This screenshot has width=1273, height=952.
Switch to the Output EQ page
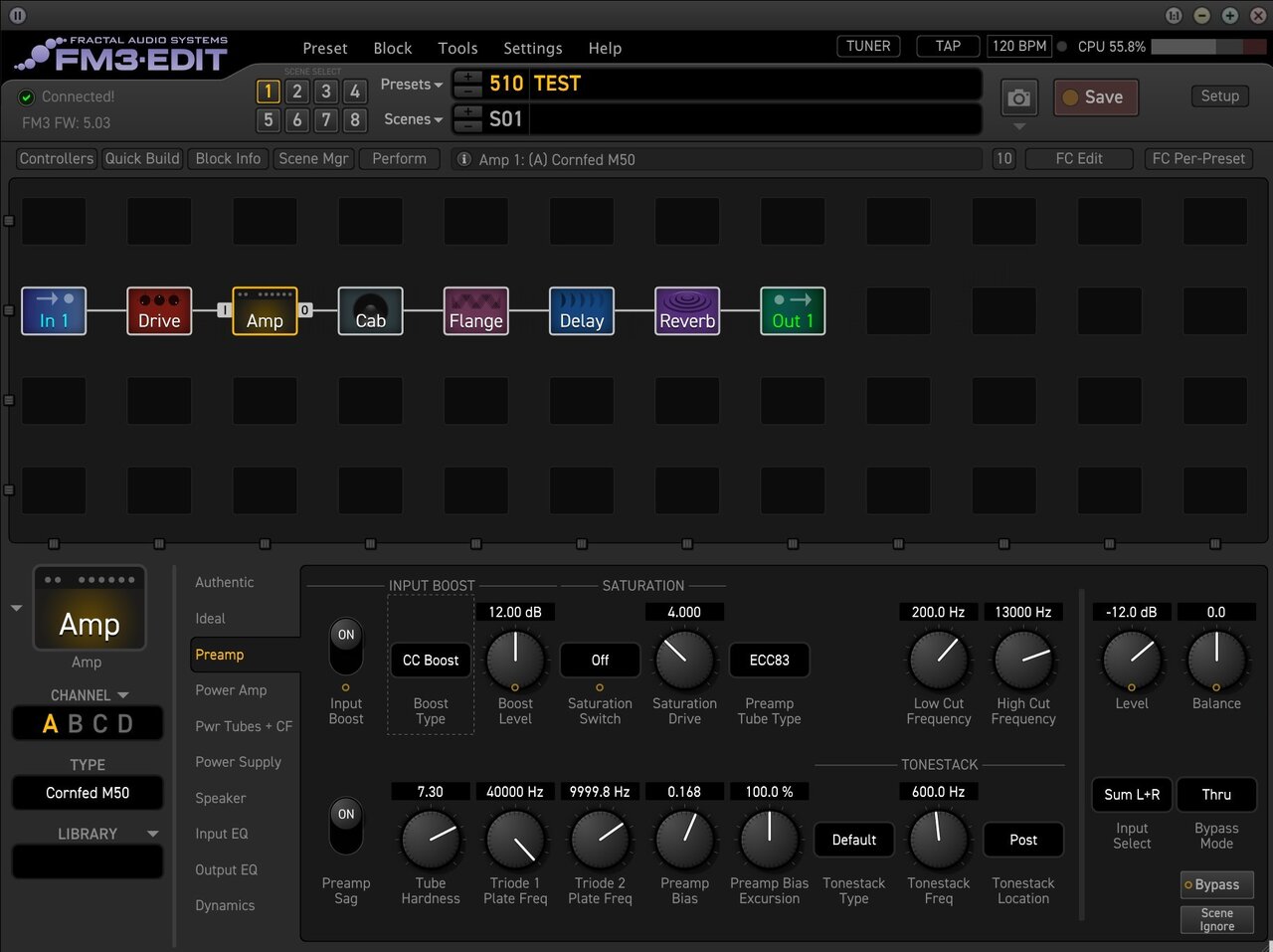click(x=226, y=869)
